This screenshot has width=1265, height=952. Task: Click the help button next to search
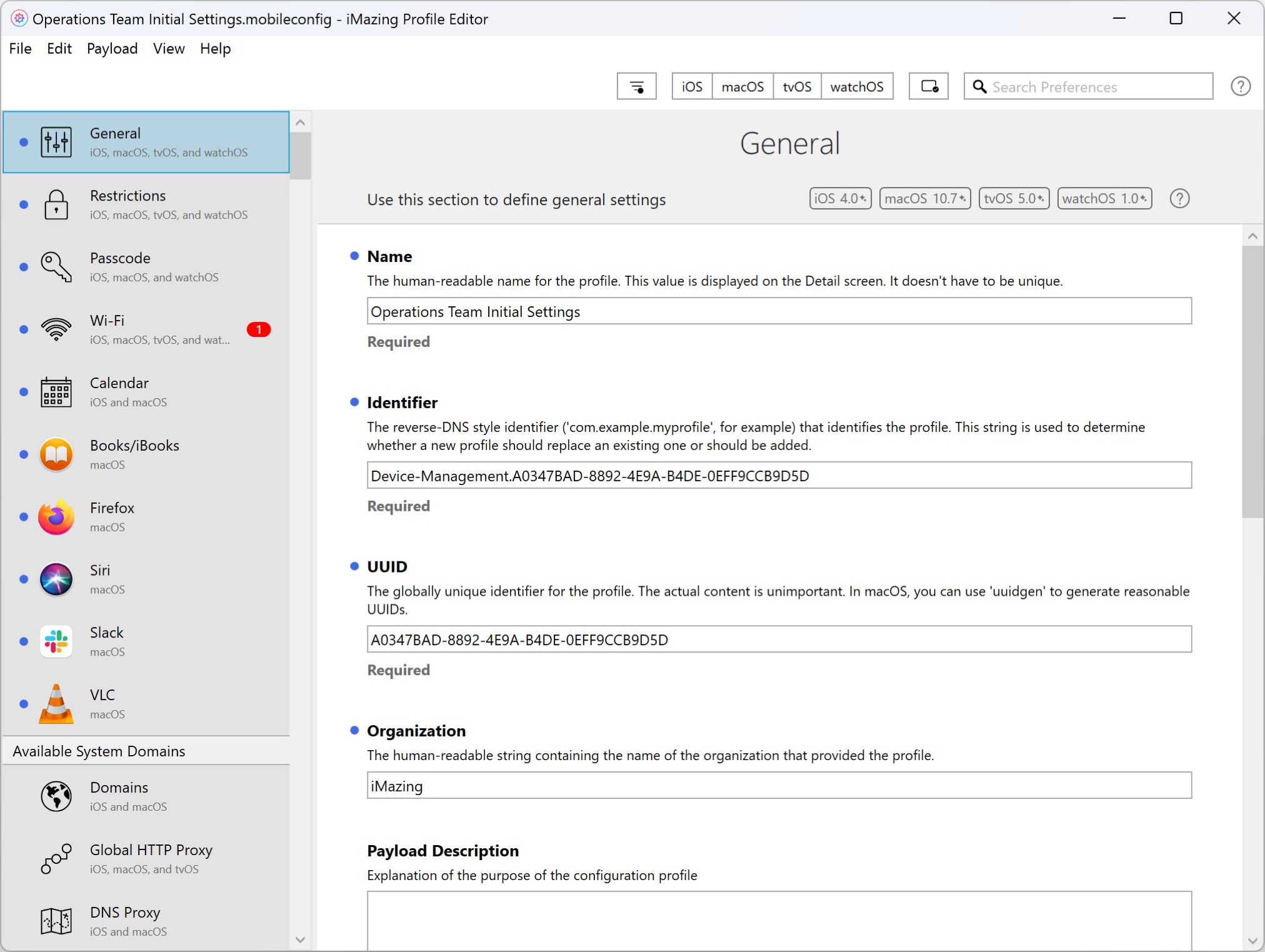coord(1240,87)
